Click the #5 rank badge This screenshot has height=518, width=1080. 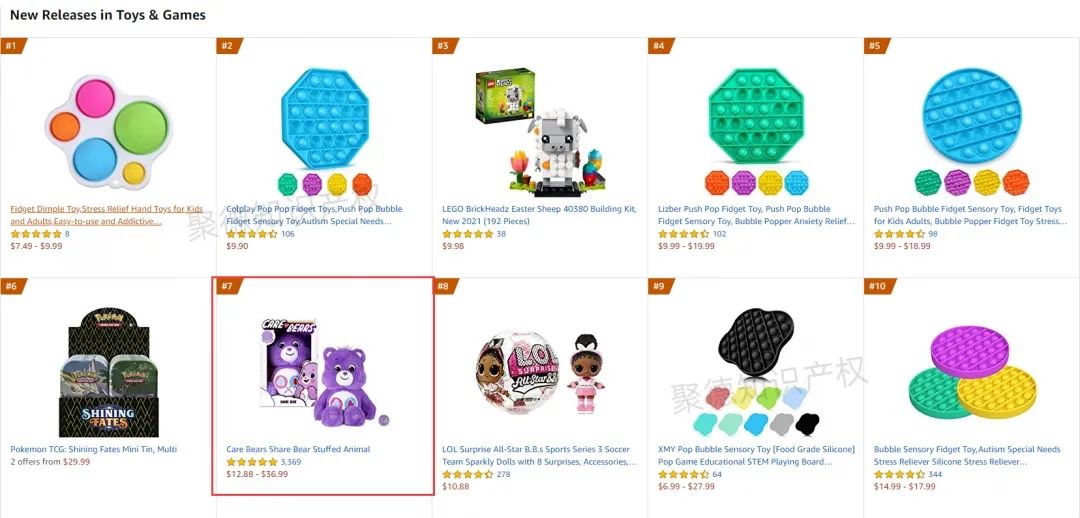coord(876,46)
